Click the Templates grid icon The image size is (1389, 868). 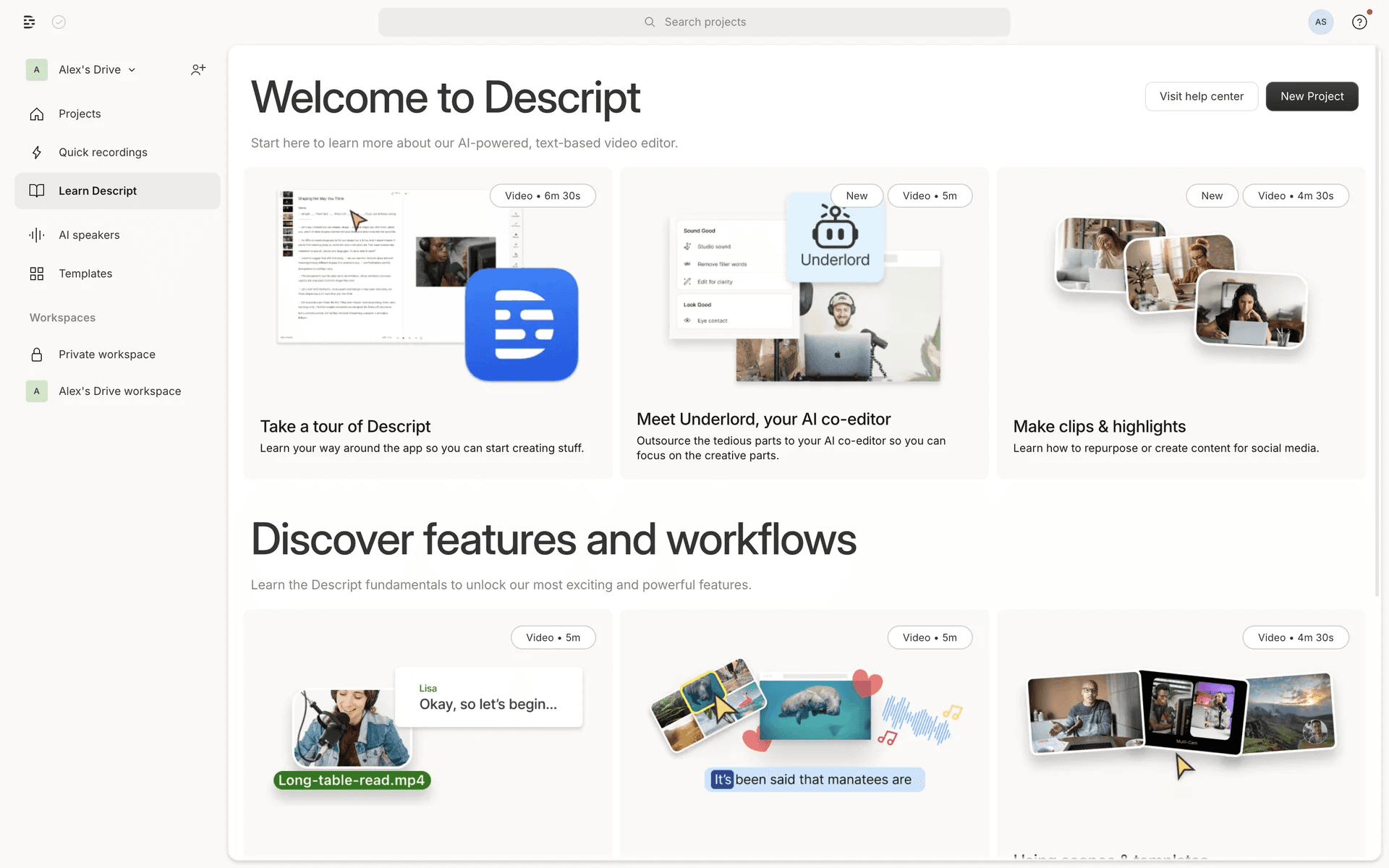click(x=37, y=273)
